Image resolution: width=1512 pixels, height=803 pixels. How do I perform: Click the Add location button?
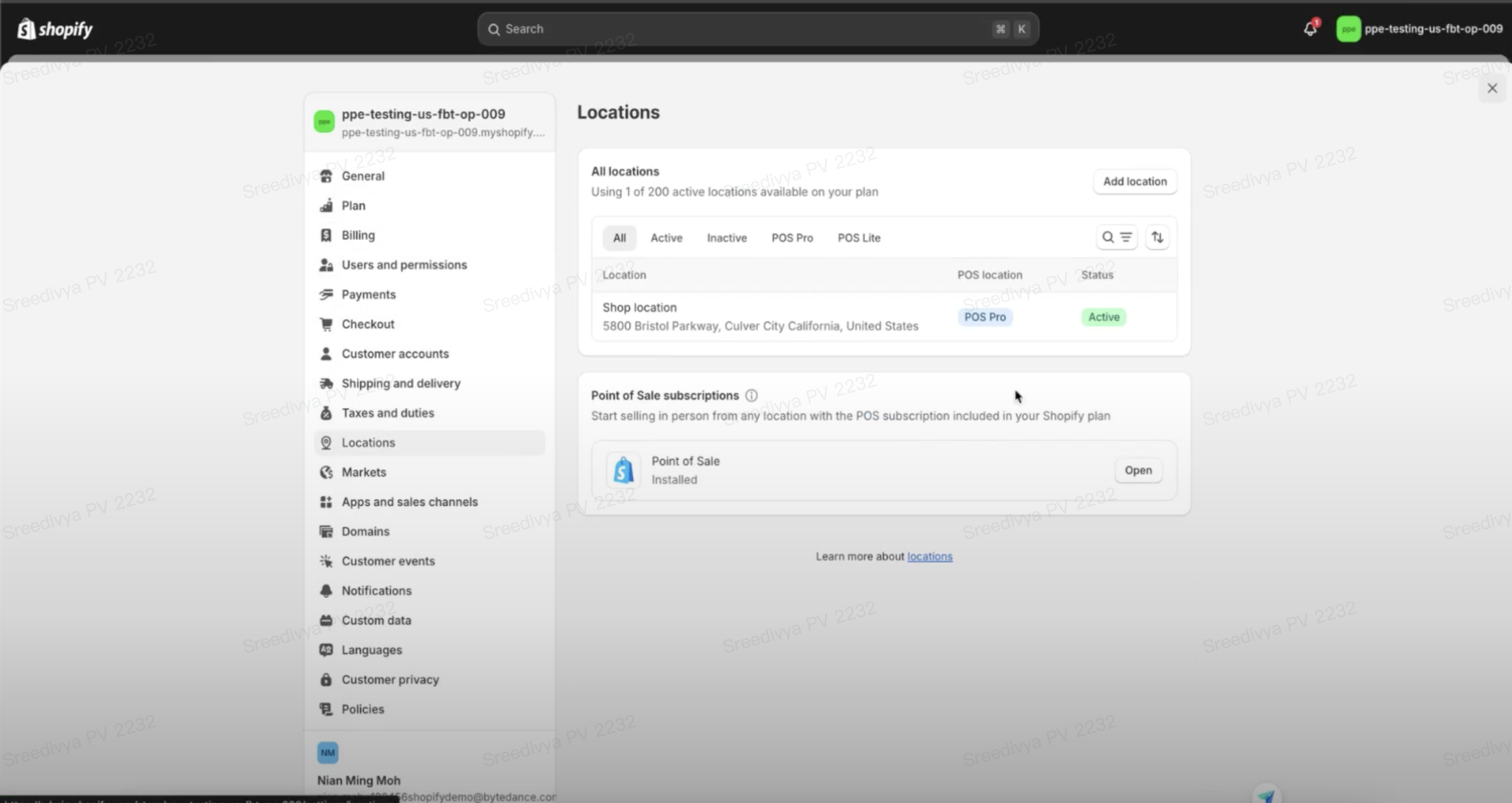[1135, 181]
